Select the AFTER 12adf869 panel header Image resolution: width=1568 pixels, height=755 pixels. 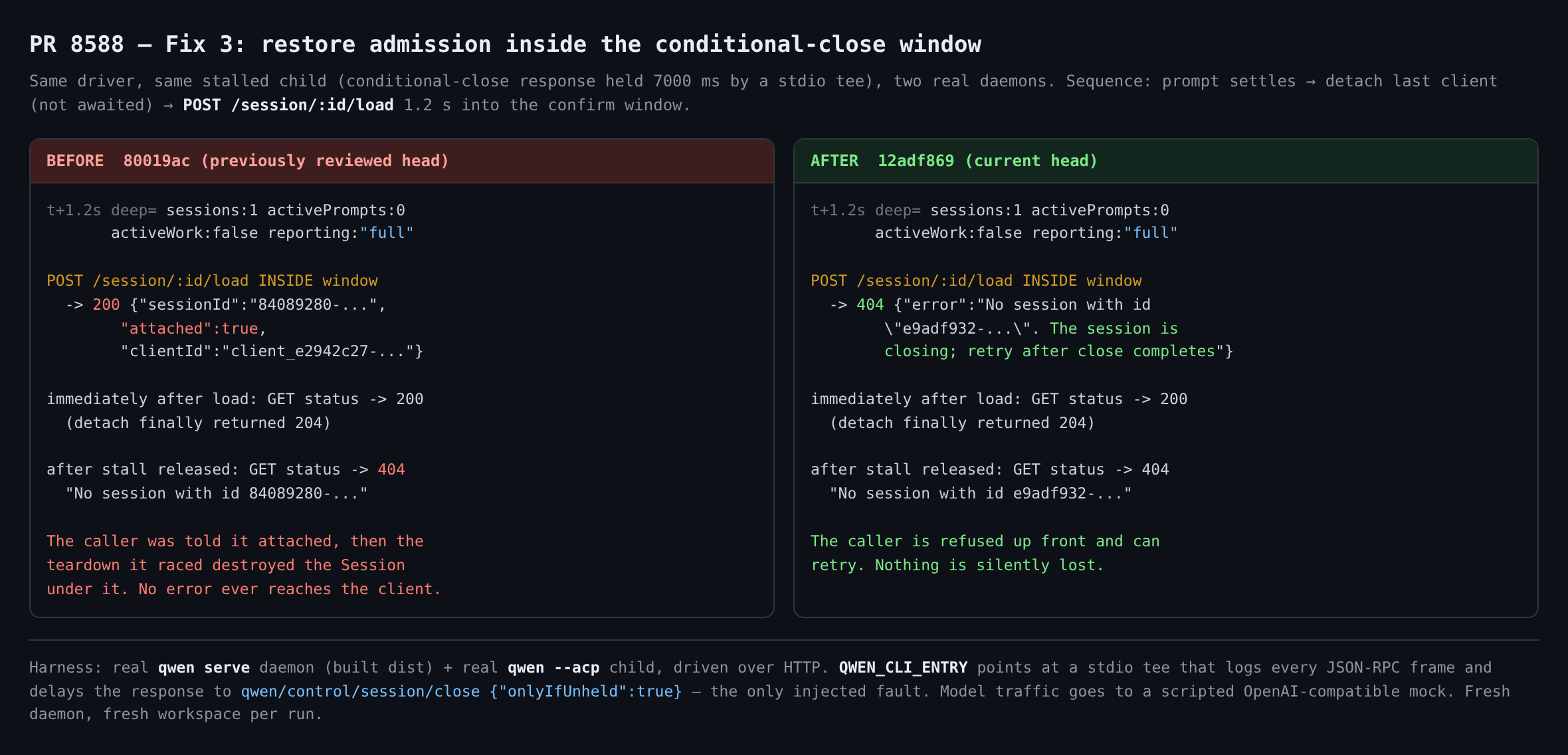(x=1166, y=161)
